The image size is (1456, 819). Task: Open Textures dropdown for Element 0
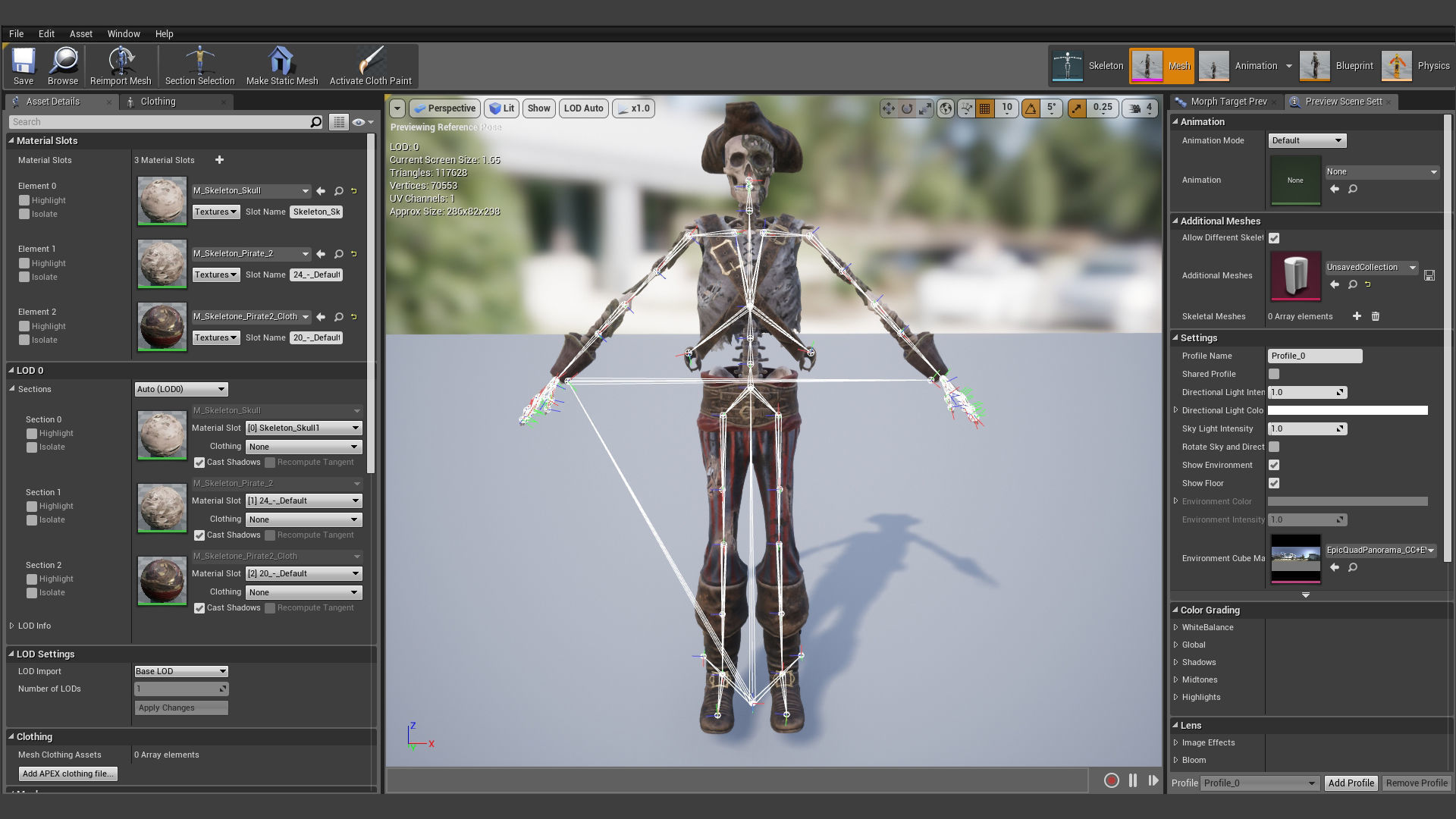[215, 212]
